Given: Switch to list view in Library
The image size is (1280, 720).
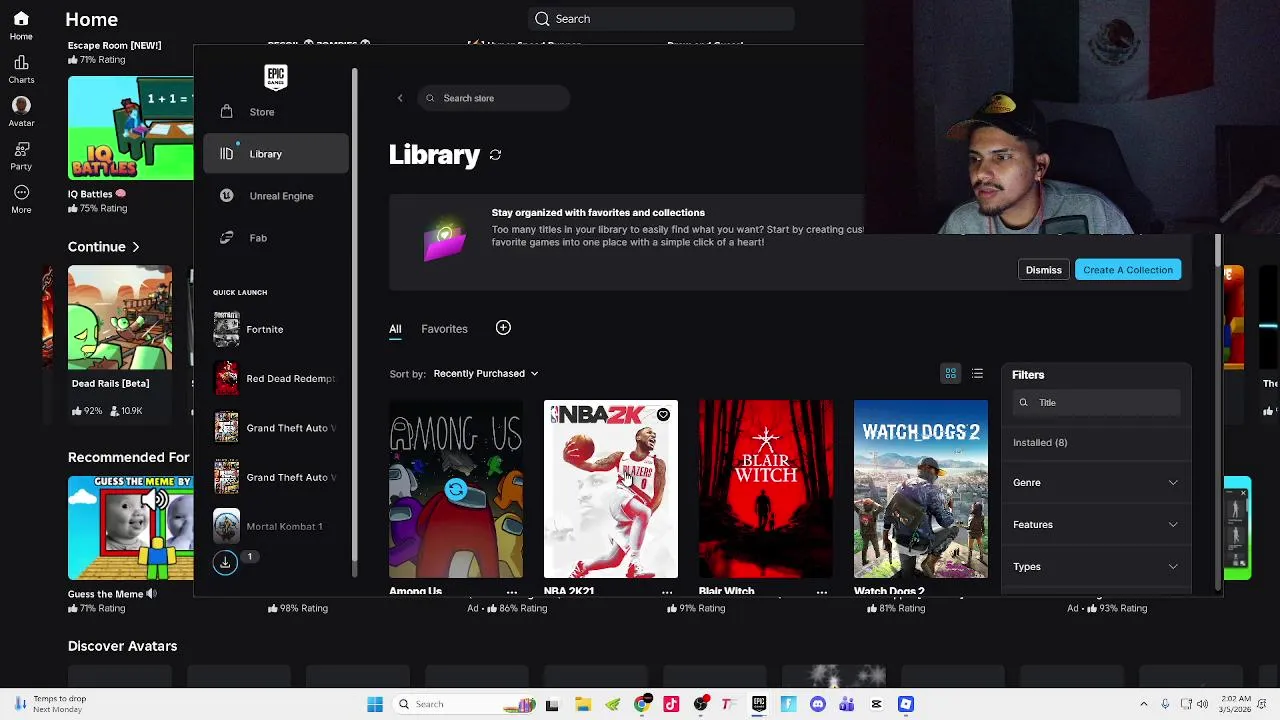Looking at the screenshot, I should 977,374.
